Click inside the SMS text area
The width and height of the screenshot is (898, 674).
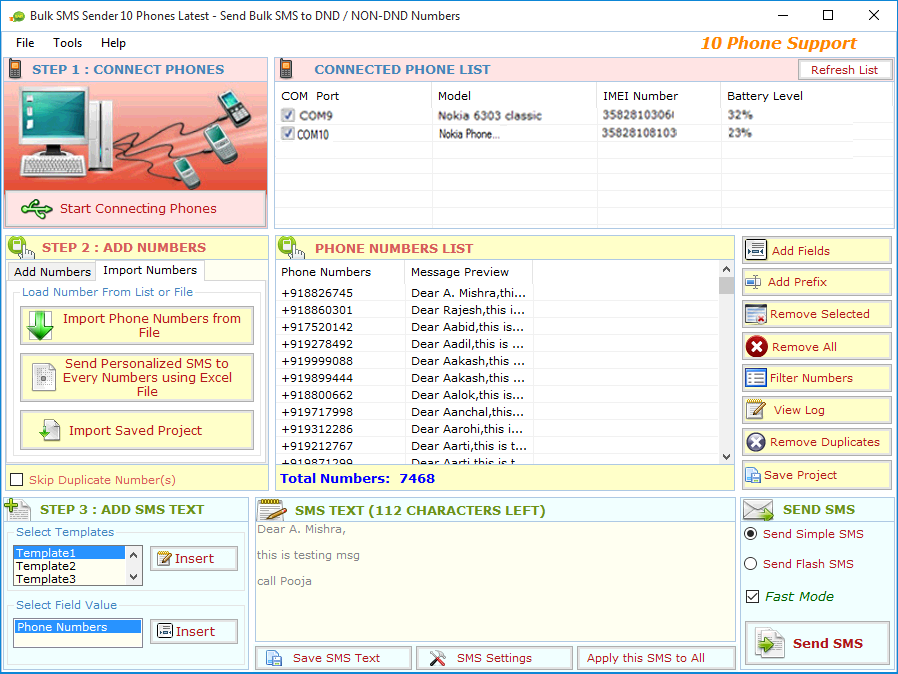coord(495,581)
